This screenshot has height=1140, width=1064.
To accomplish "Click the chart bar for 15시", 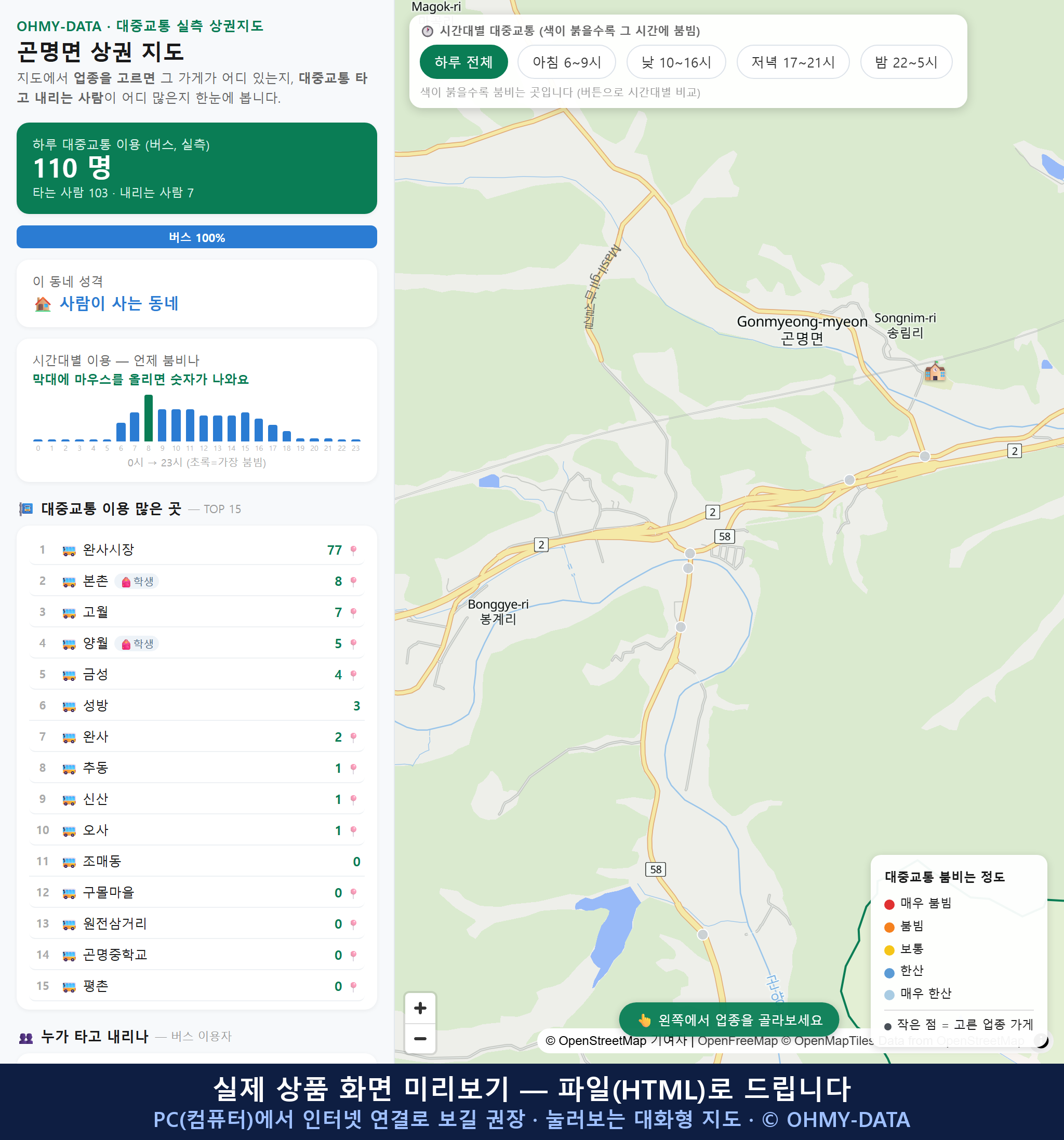I will [x=245, y=426].
